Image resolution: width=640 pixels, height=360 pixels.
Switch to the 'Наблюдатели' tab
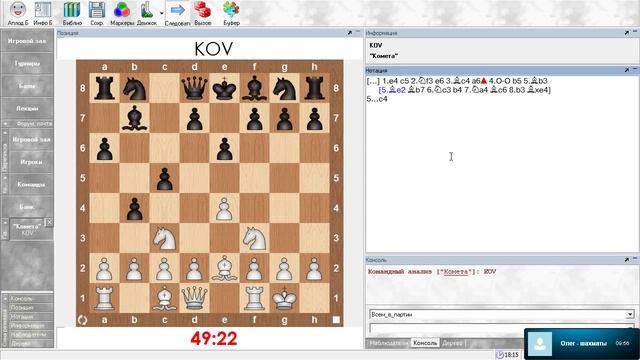[388, 343]
